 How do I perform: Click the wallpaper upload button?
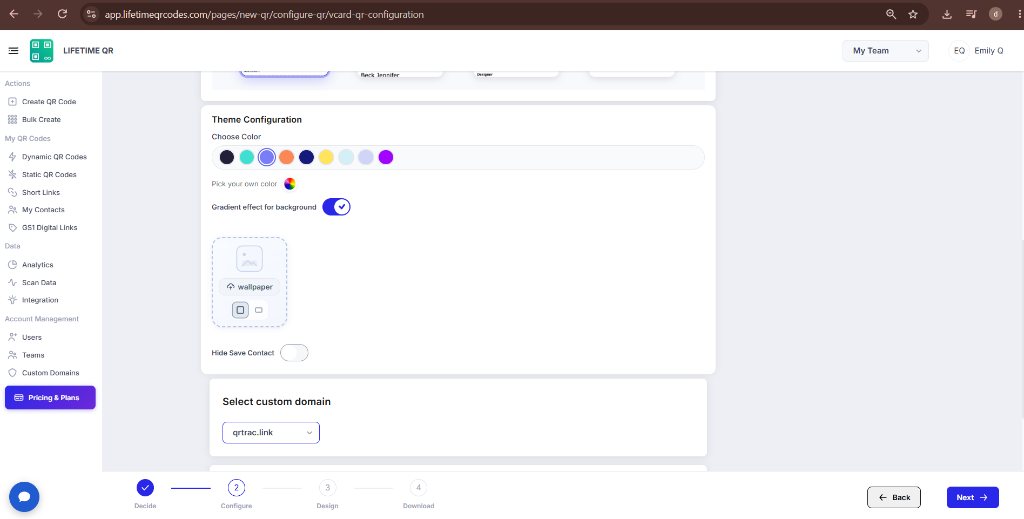click(x=249, y=287)
